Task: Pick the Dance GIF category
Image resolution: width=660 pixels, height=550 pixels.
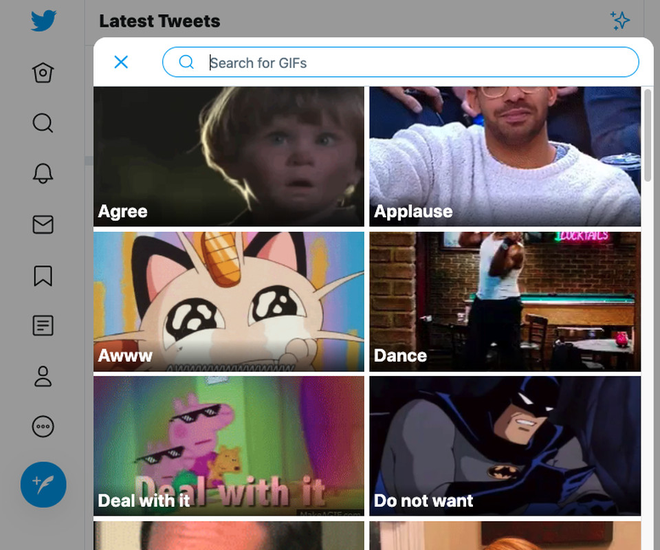Action: [x=504, y=301]
